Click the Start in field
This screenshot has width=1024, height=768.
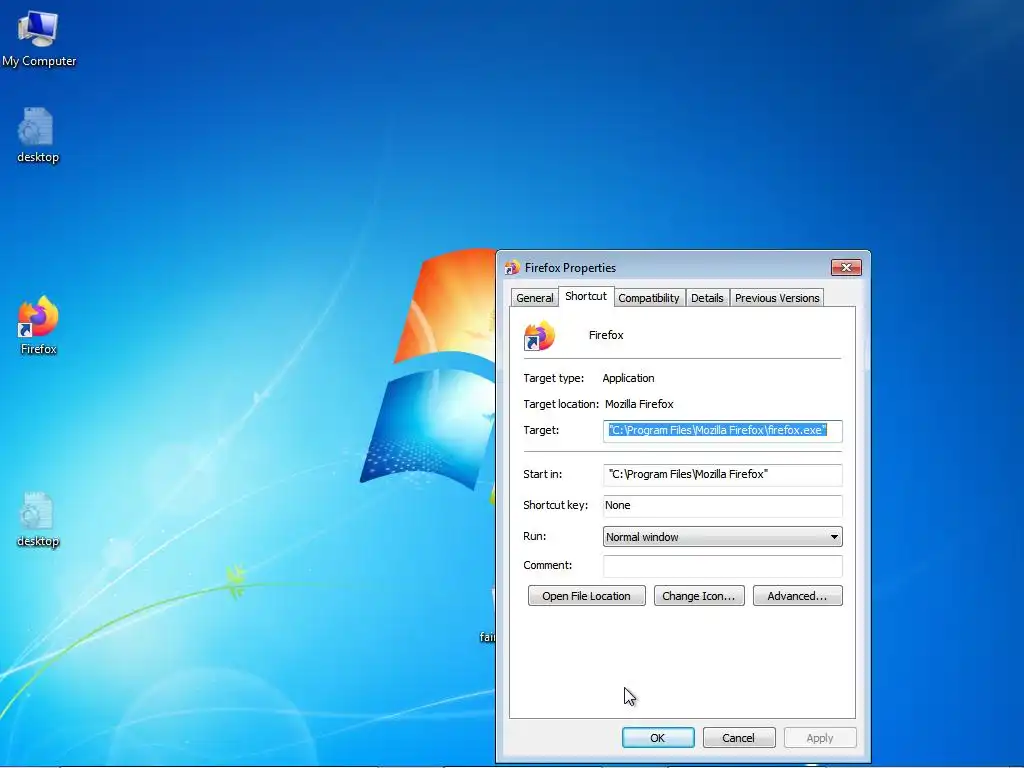pyautogui.click(x=722, y=475)
